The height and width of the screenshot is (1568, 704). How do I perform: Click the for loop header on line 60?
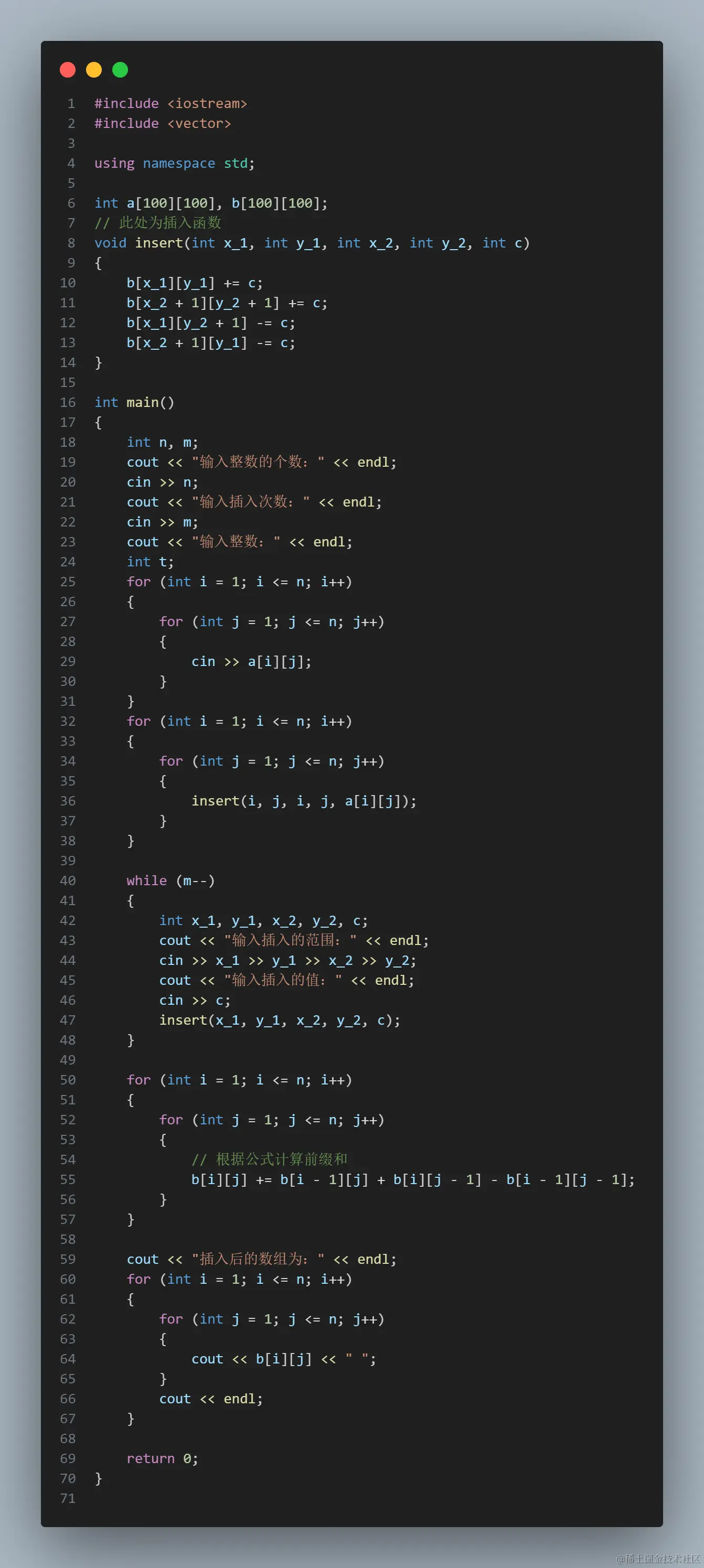click(239, 1280)
